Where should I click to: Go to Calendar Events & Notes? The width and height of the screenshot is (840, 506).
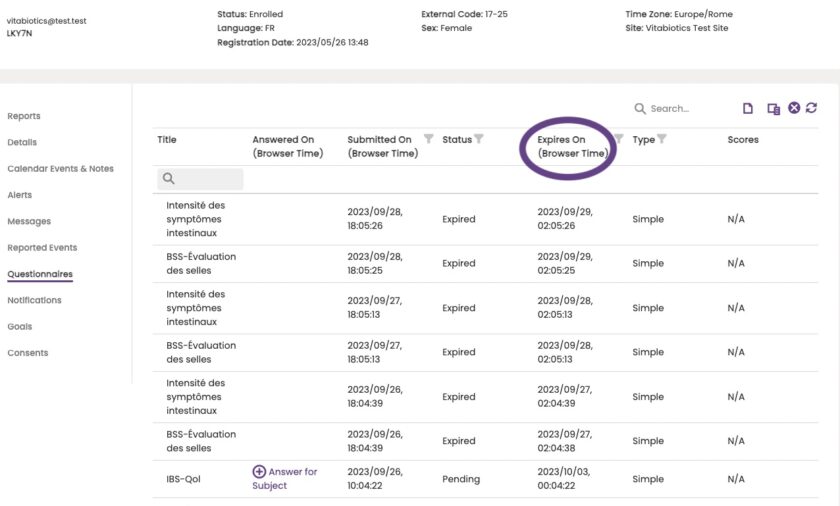pyautogui.click(x=60, y=169)
